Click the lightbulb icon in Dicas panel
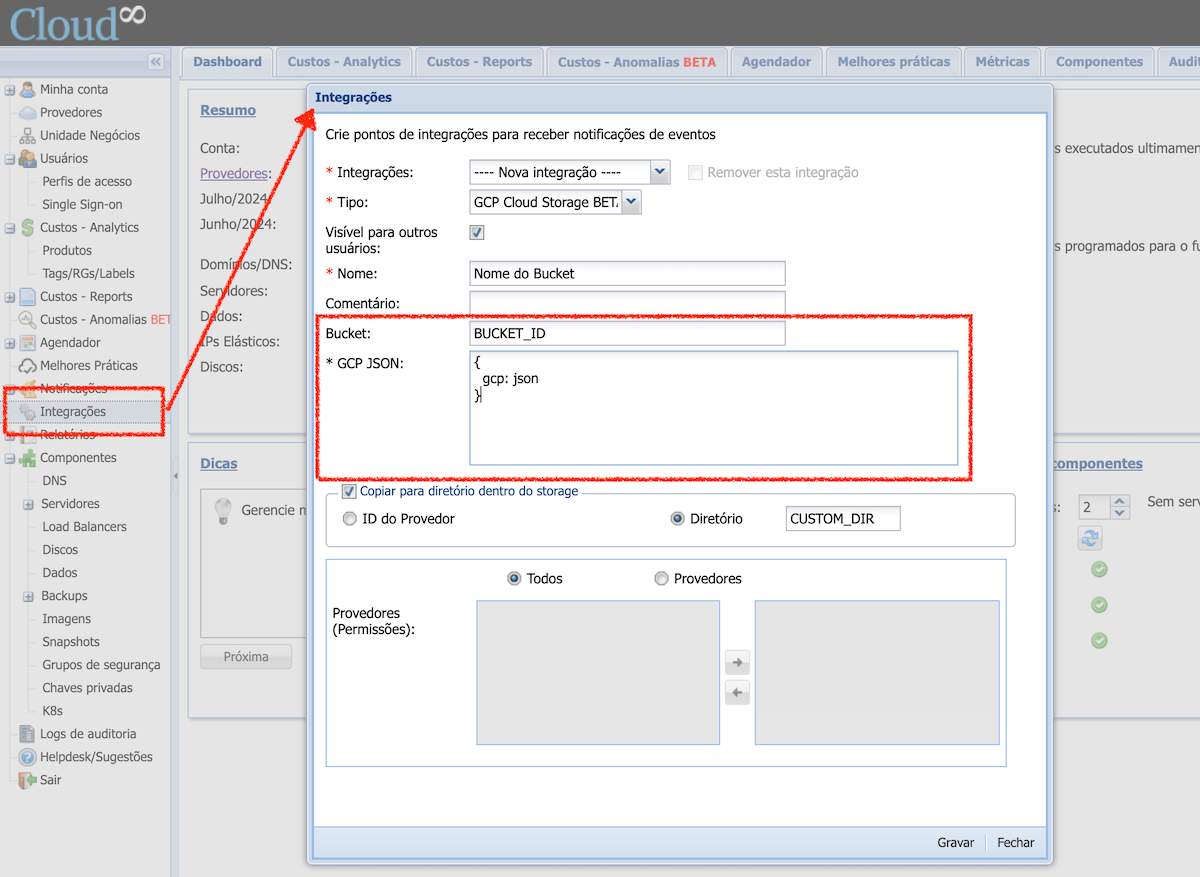 (224, 511)
